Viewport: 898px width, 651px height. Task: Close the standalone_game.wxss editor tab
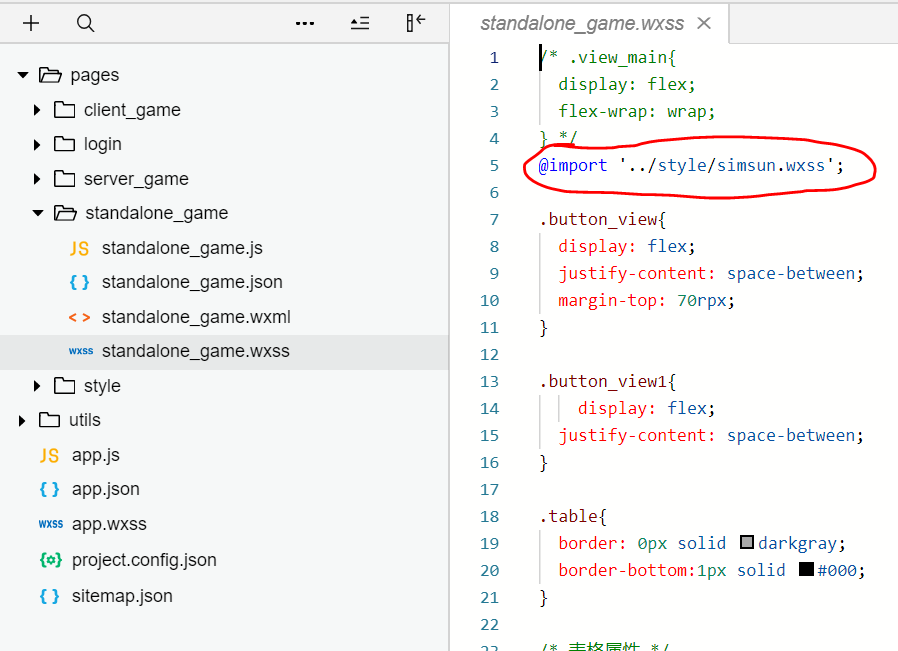pos(704,23)
